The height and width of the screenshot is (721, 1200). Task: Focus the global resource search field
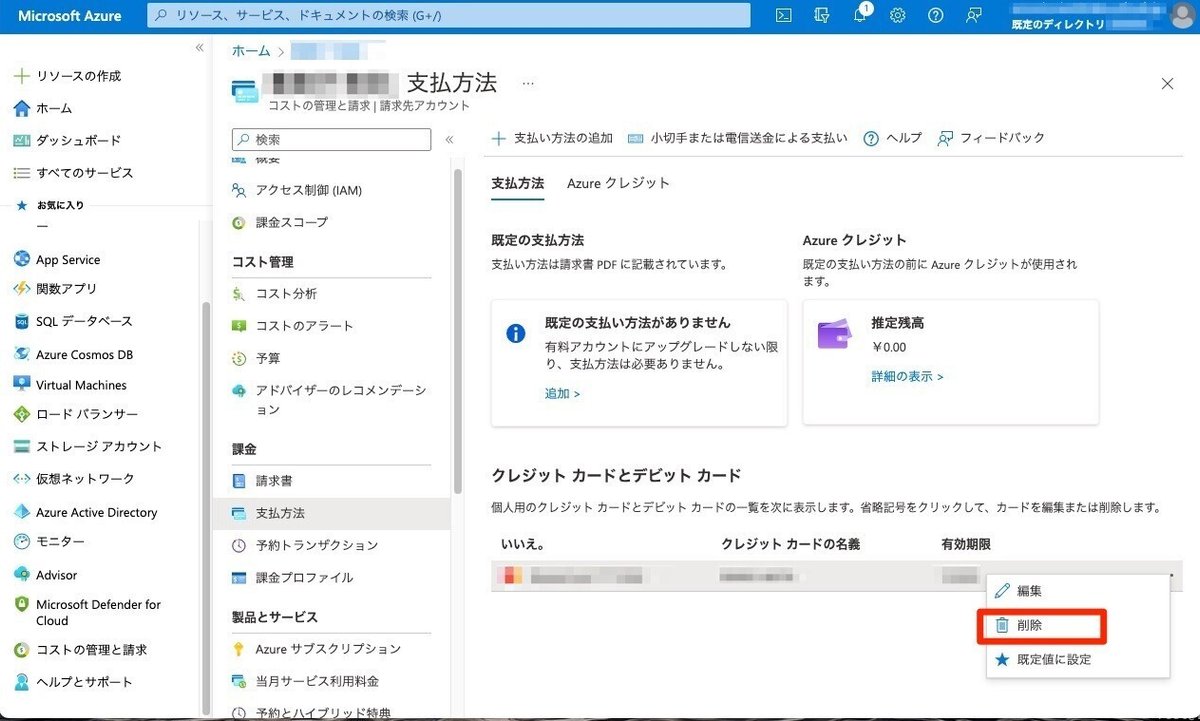(449, 15)
